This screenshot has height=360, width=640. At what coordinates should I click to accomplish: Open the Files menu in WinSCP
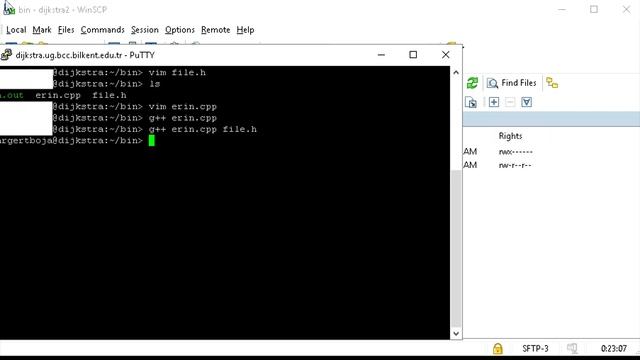[x=66, y=30]
